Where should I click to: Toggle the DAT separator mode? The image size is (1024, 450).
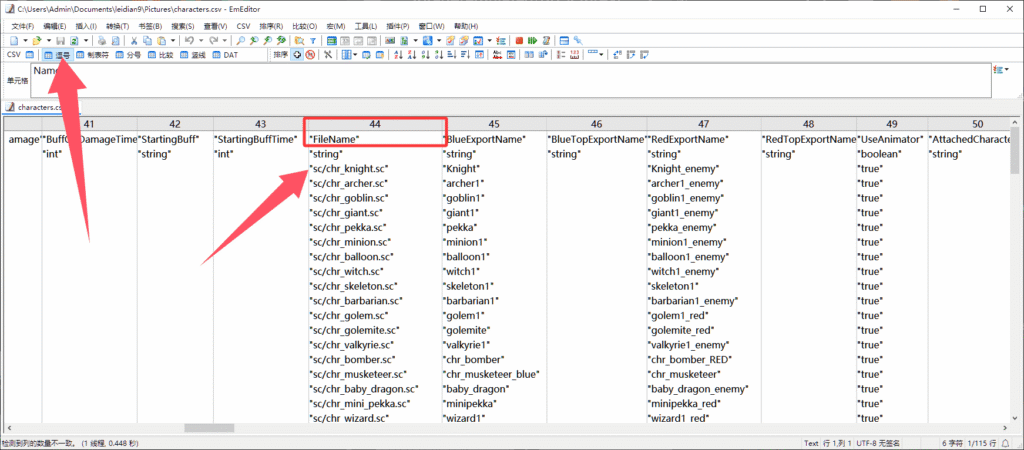click(225, 55)
